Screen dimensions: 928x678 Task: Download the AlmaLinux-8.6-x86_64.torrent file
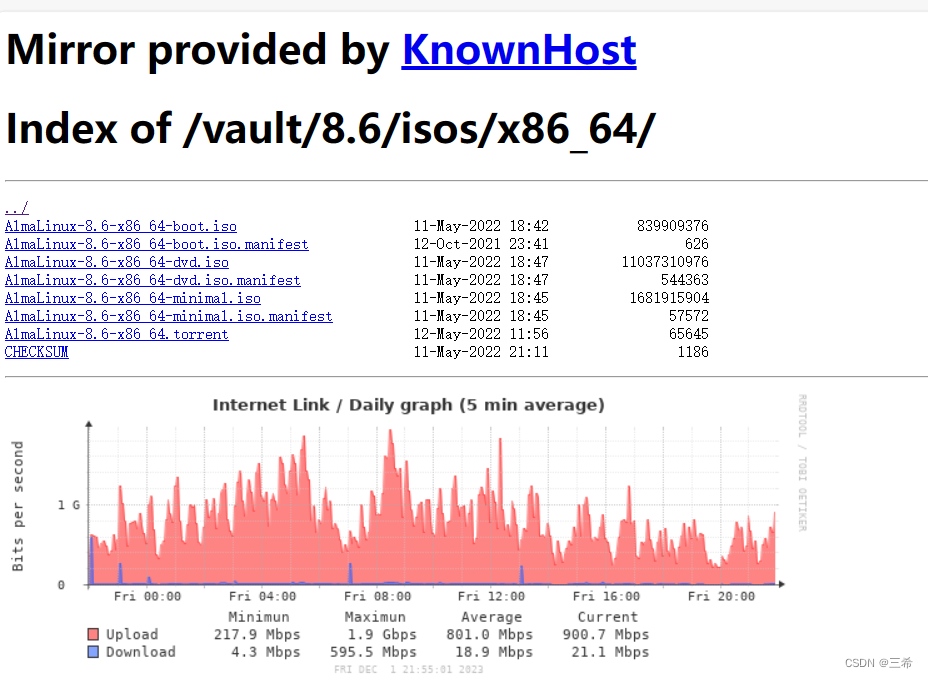pyautogui.click(x=117, y=334)
